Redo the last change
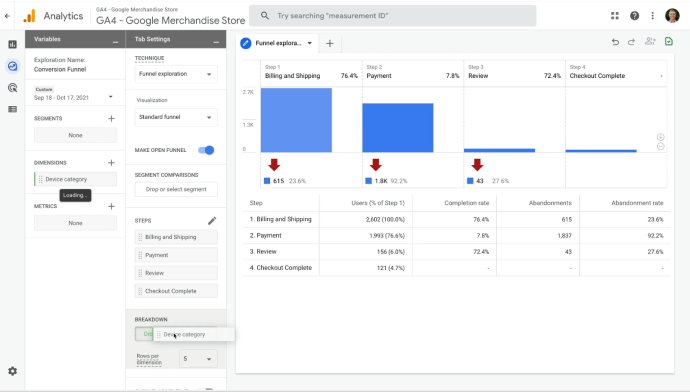Screen dimensions: 690x392 [631, 42]
